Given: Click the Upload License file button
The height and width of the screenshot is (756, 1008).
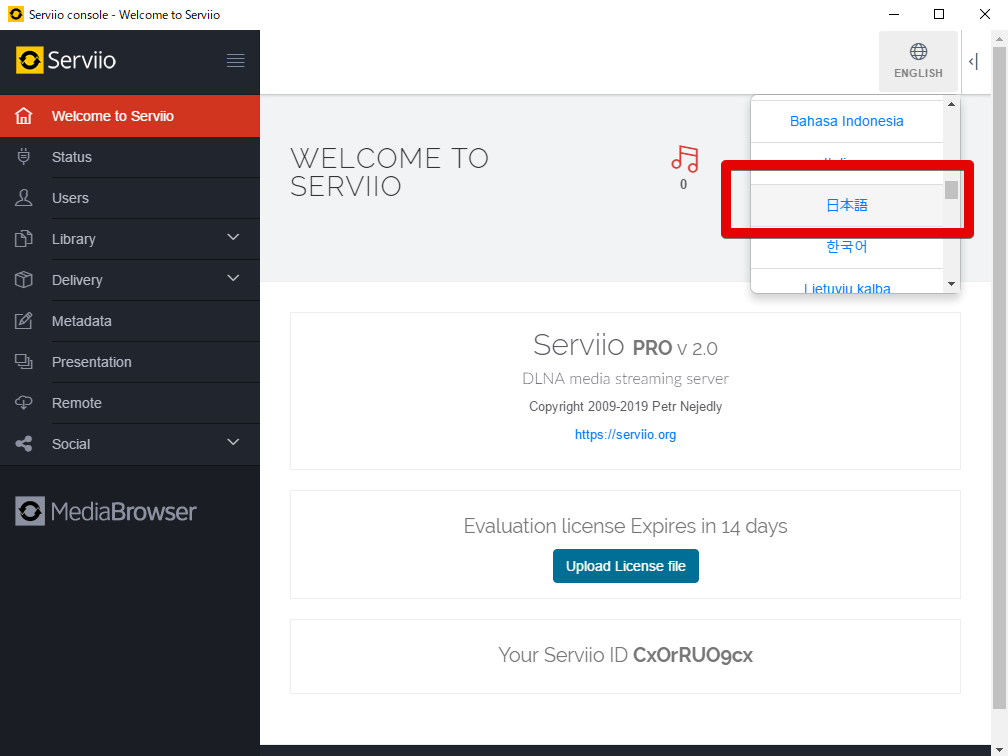Looking at the screenshot, I should point(626,566).
